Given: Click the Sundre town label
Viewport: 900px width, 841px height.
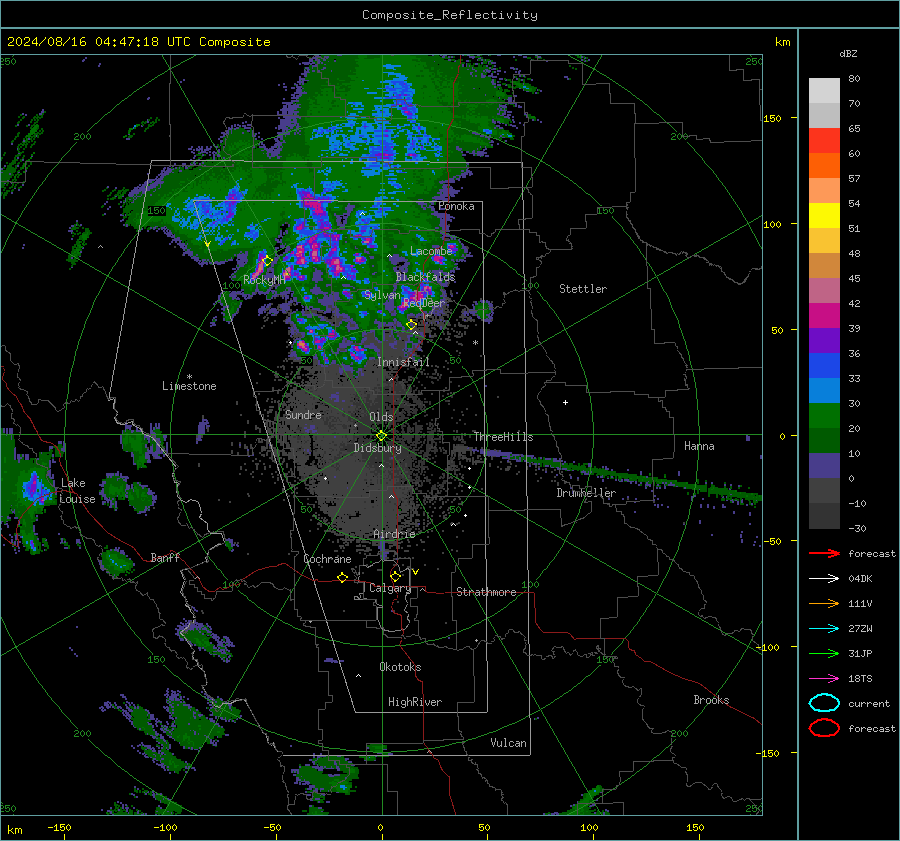Looking at the screenshot, I should 303,415.
